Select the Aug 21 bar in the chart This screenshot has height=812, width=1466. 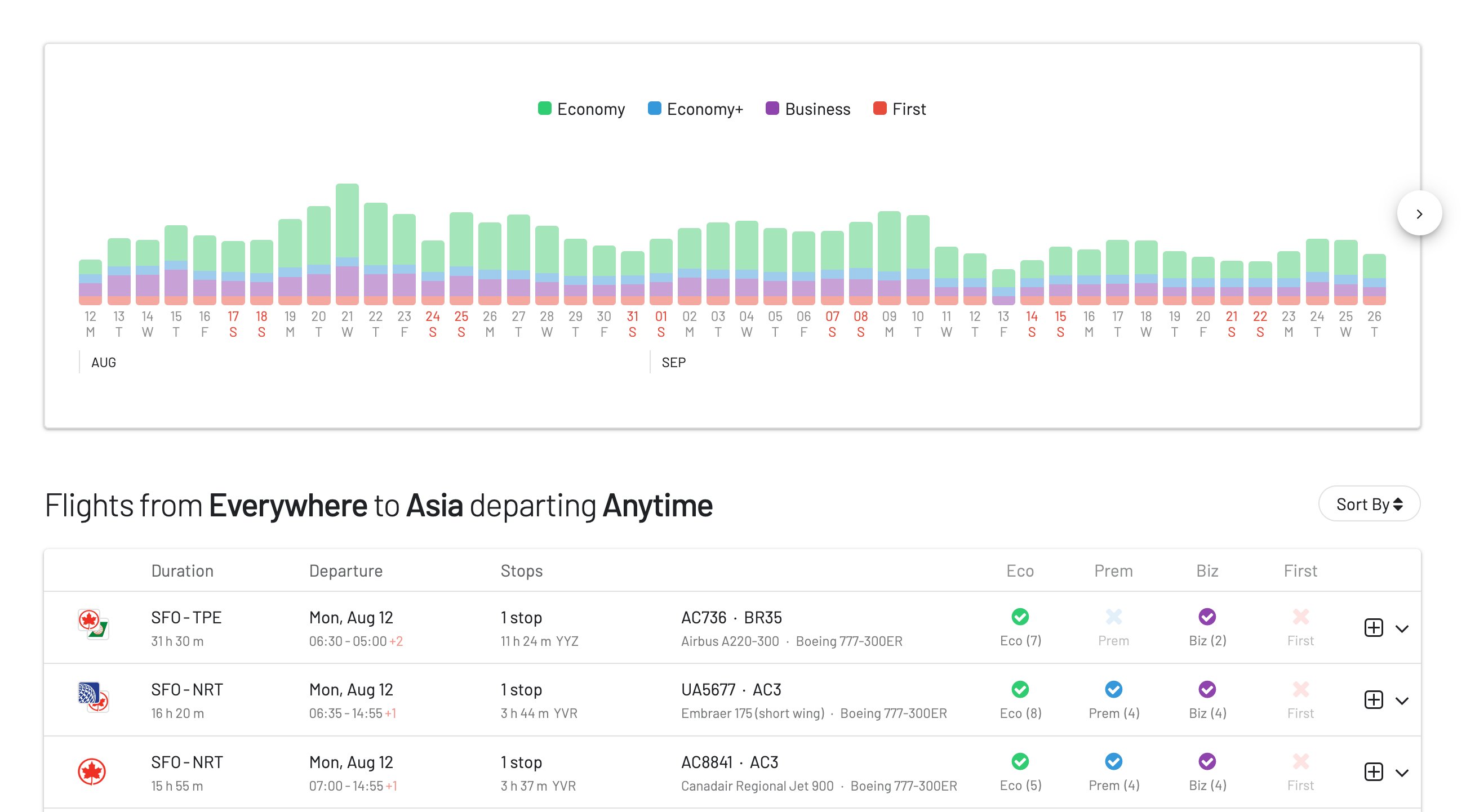[x=346, y=244]
